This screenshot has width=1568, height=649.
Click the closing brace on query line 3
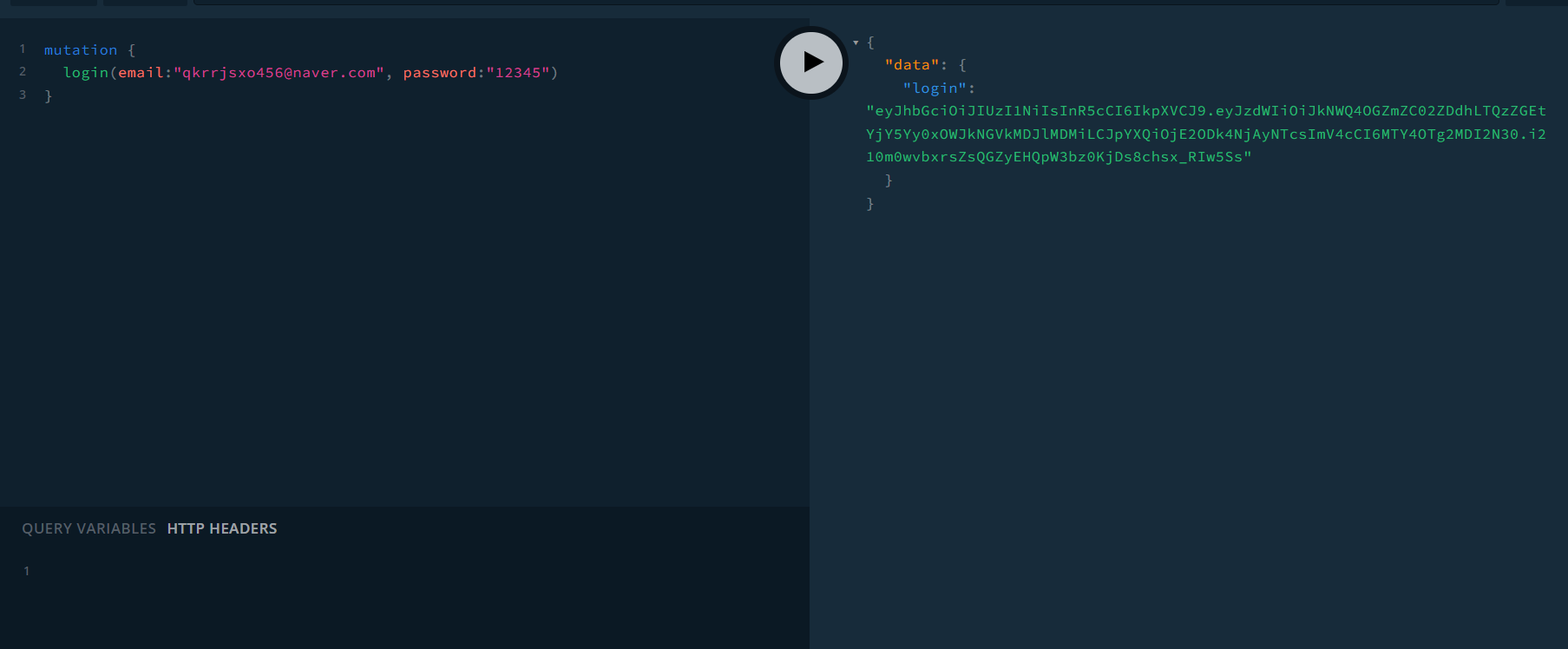[x=49, y=96]
